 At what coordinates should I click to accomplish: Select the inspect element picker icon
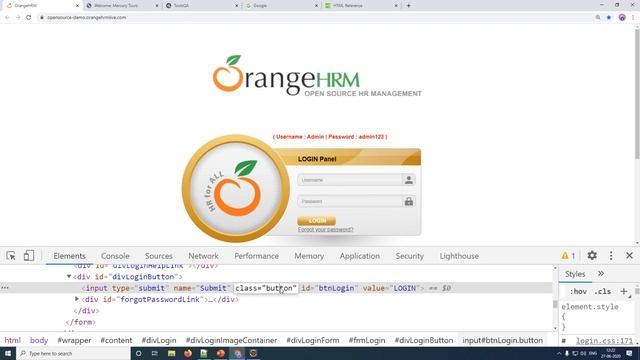[11, 256]
